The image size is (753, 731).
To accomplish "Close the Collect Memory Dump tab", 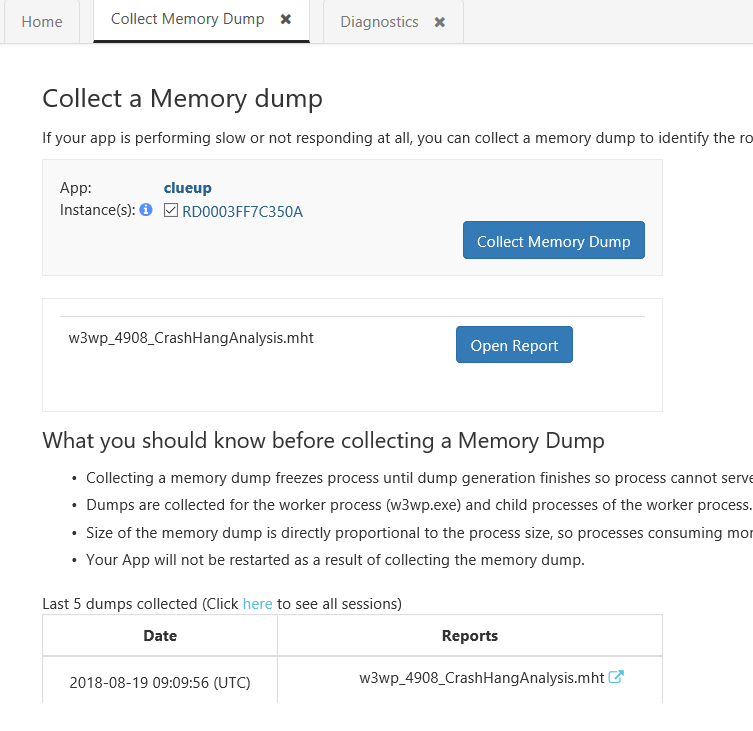I will (286, 19).
